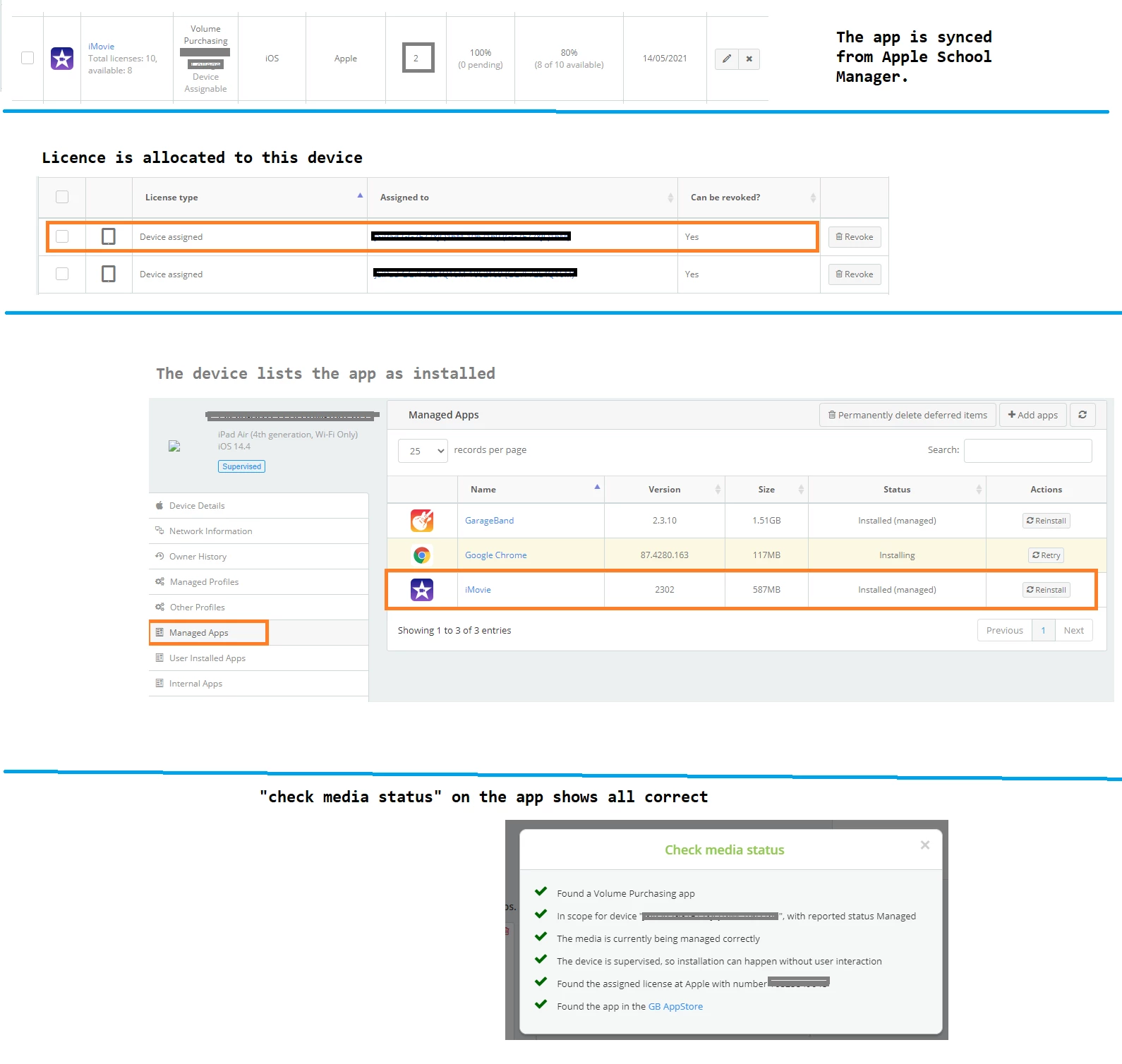Click the device image placeholder icon
Viewport: 1122px width, 1064px height.
click(174, 446)
